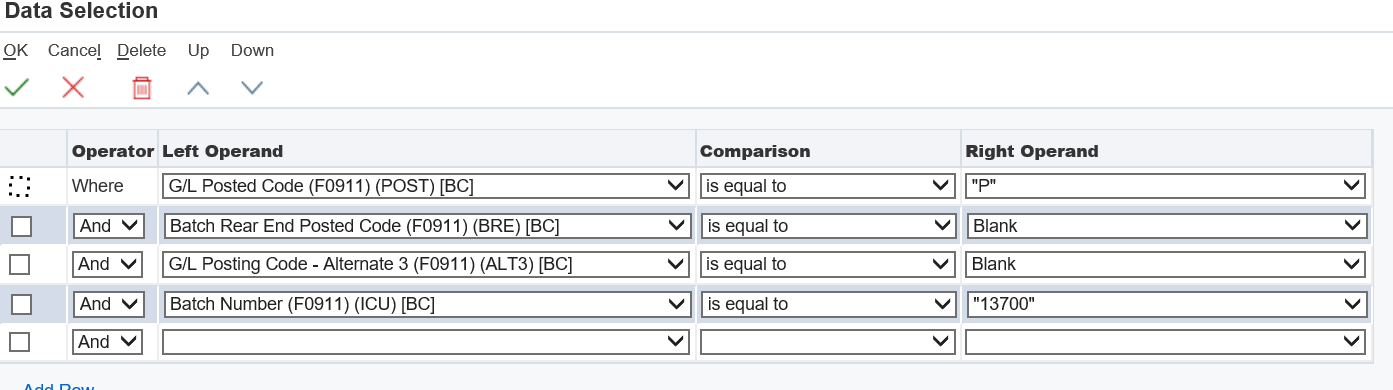Open the right operand dropdown showing "P"

coord(1165,186)
